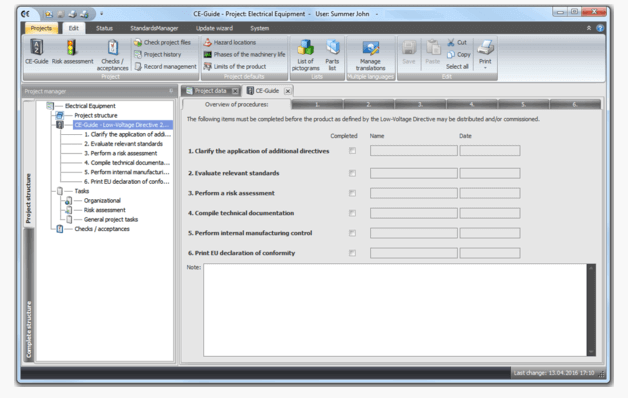This screenshot has width=628, height=398.
Task: Open Limits of the product
Action: coord(235,66)
